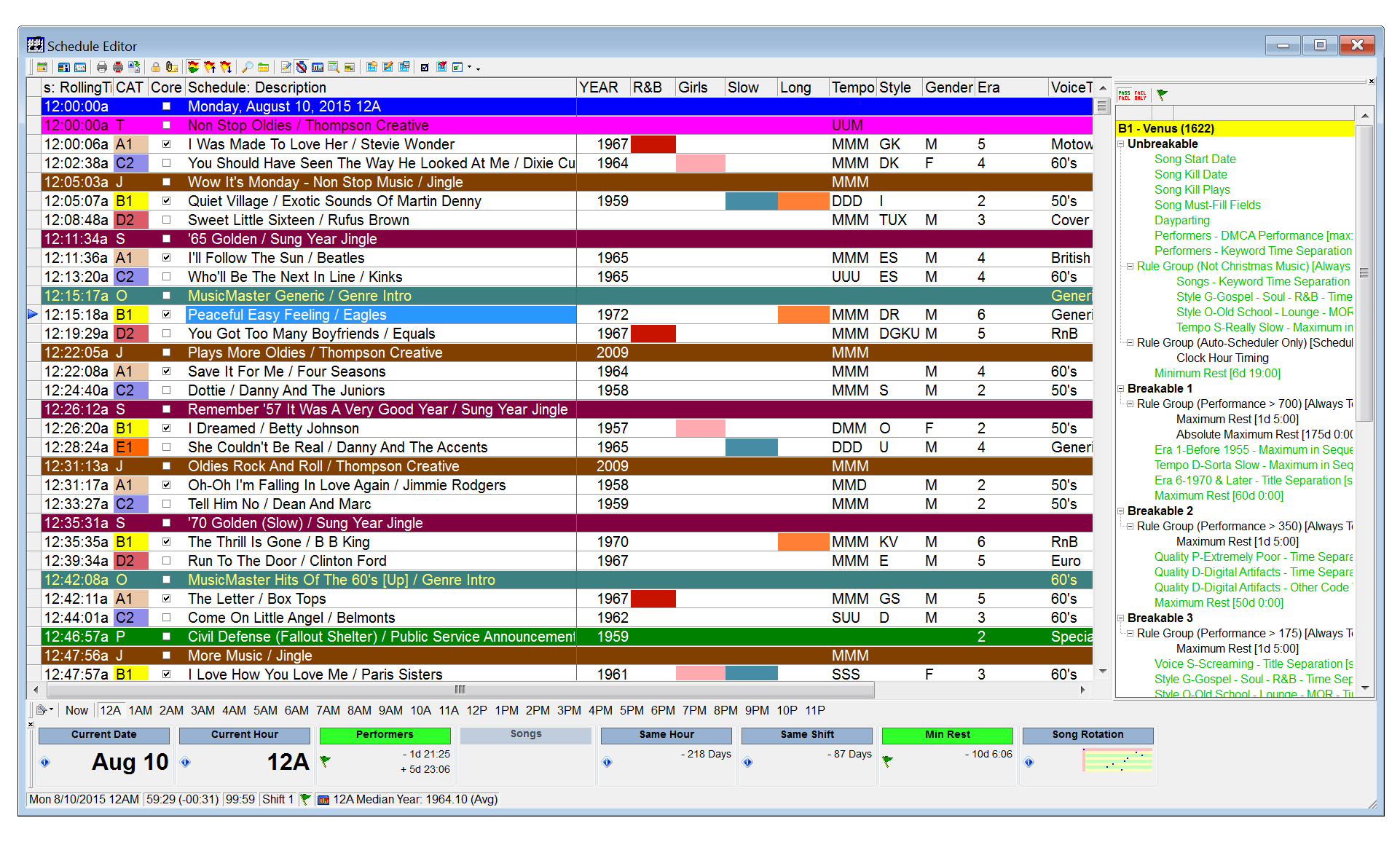
Task: Check Core box for Sweet Little Sixteen
Action: click(166, 220)
